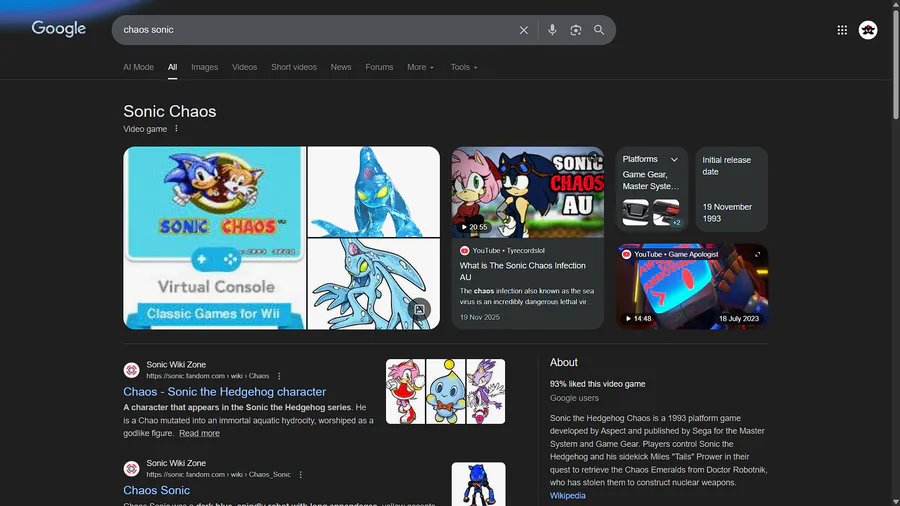Screen dimensions: 900x506
Task: Open image viewer icon on Chaos artwork
Action: click(420, 309)
